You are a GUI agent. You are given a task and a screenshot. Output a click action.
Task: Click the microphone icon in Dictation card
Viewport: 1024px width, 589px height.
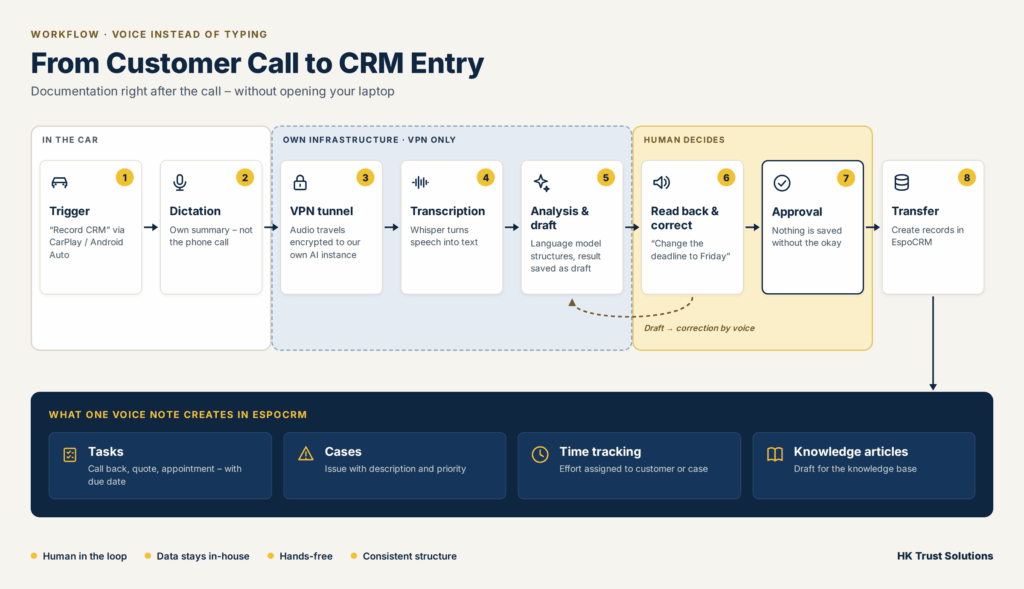coord(180,182)
